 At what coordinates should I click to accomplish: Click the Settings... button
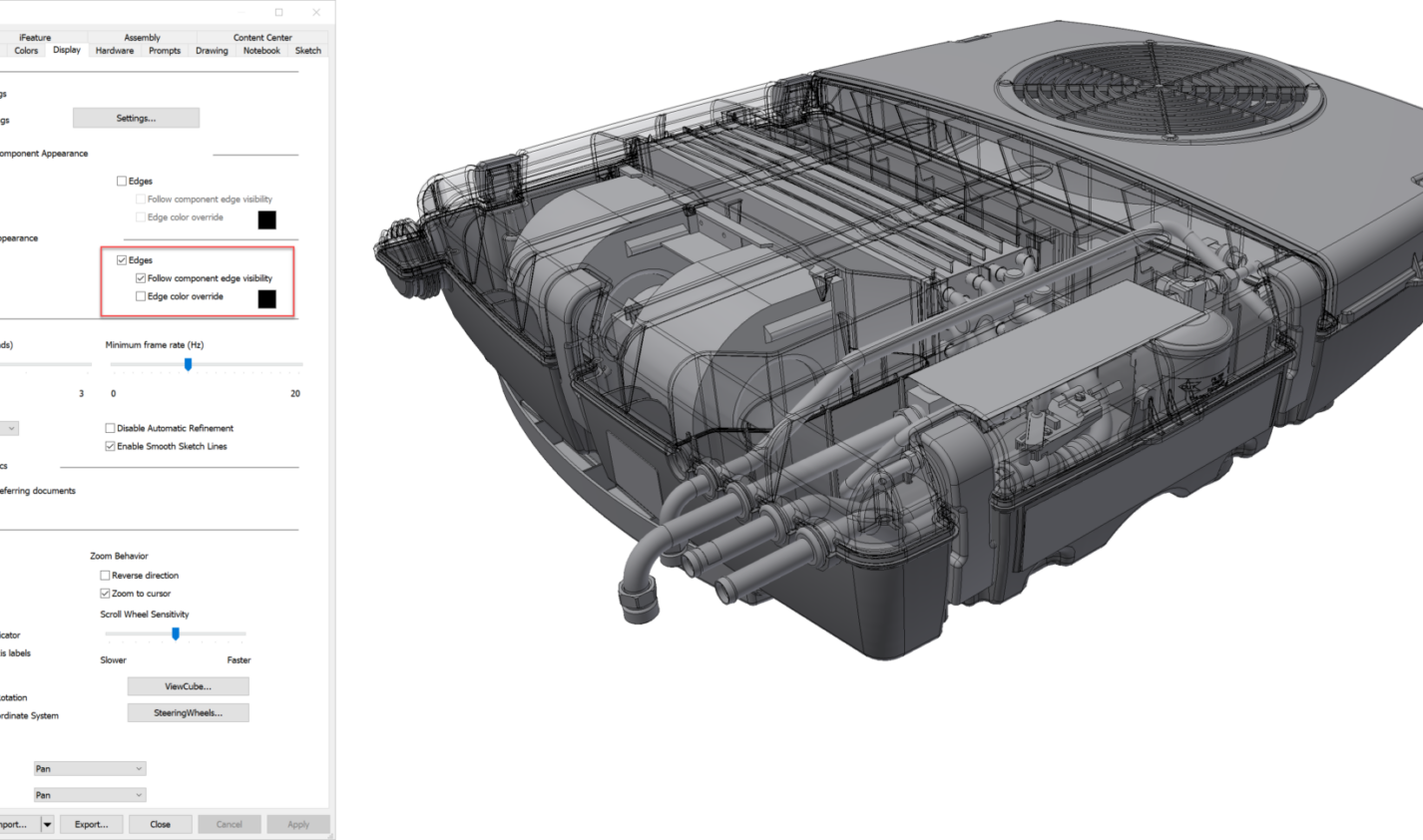tap(136, 119)
